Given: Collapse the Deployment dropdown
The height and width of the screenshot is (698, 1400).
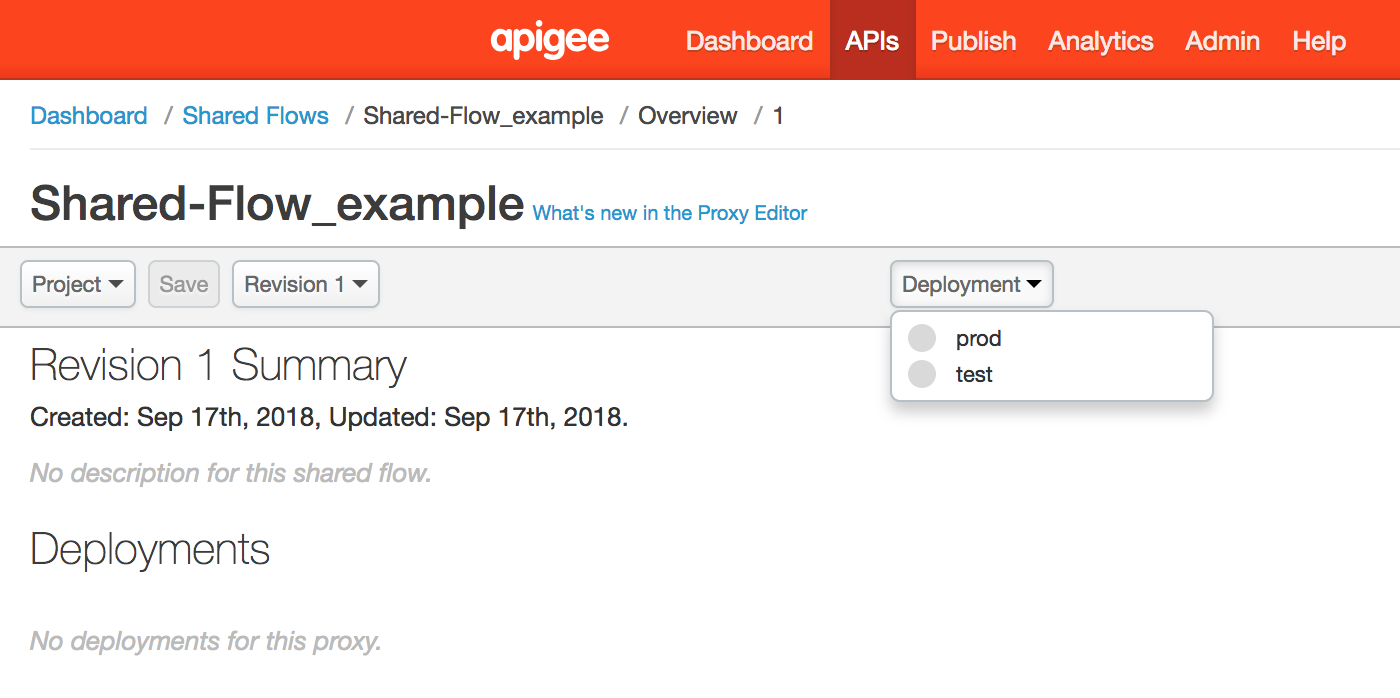Looking at the screenshot, I should click(971, 284).
